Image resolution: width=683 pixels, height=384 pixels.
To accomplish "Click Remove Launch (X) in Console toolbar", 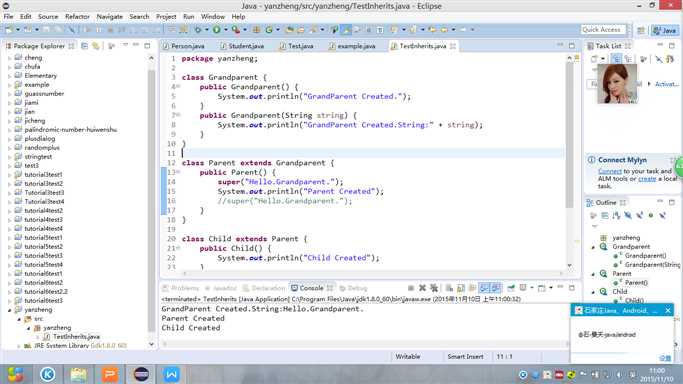I will (x=422, y=288).
